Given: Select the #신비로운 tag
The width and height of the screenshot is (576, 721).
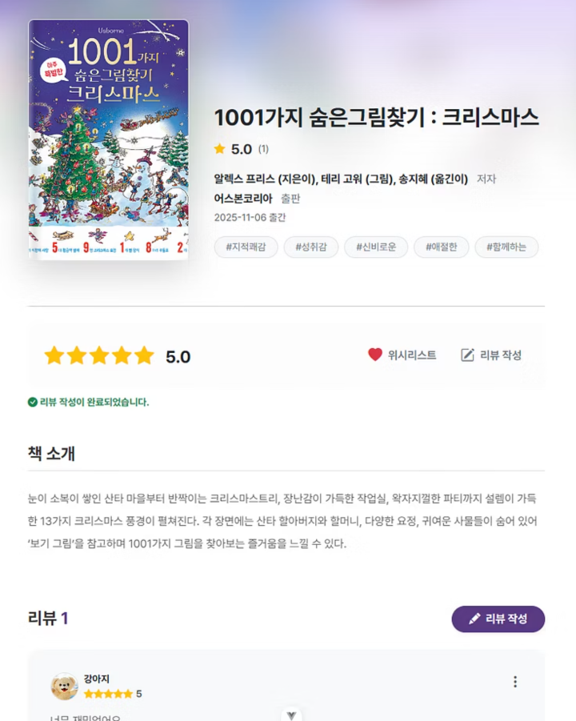Looking at the screenshot, I should click(376, 247).
